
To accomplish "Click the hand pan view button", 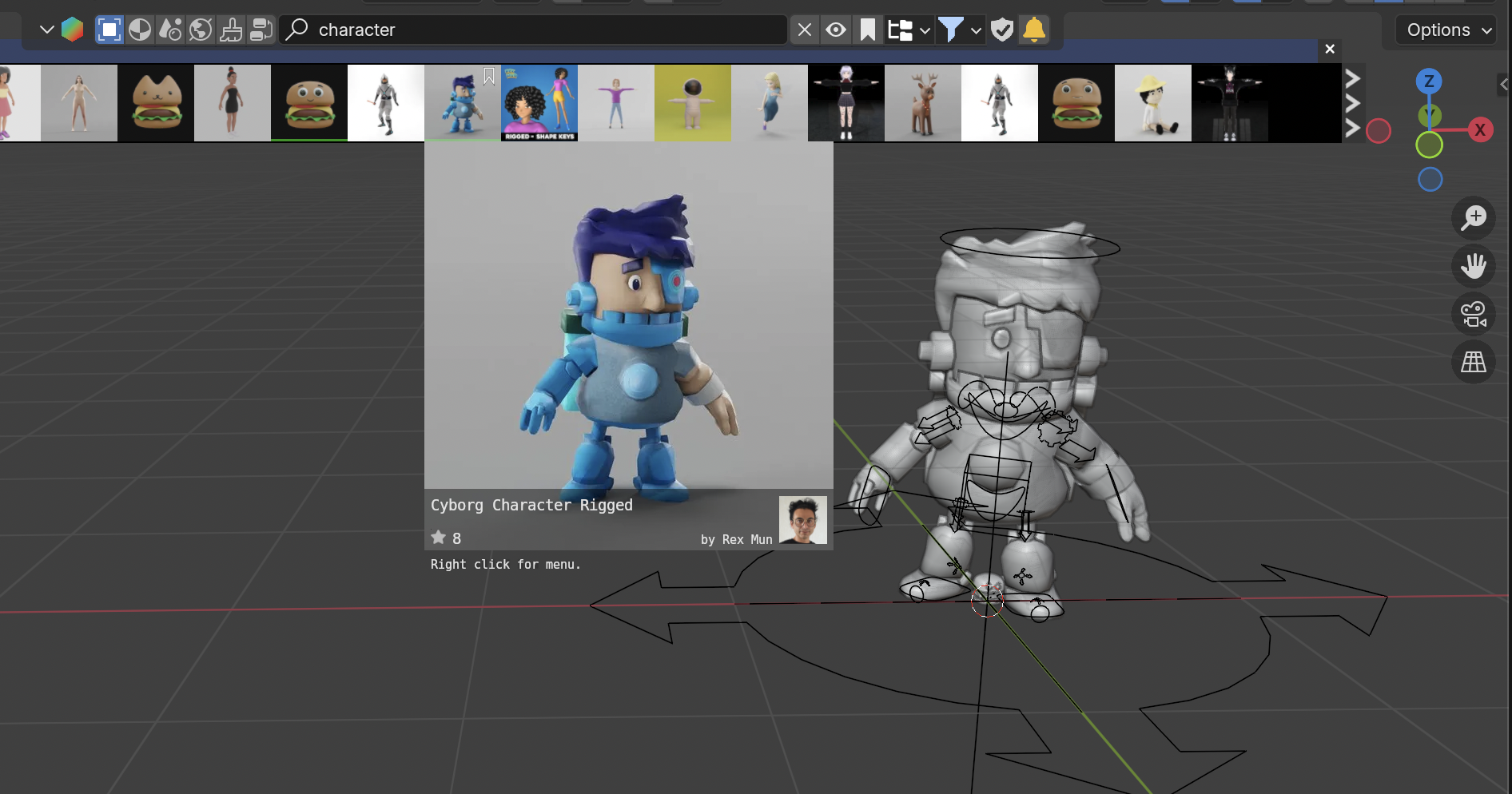I will 1474,266.
